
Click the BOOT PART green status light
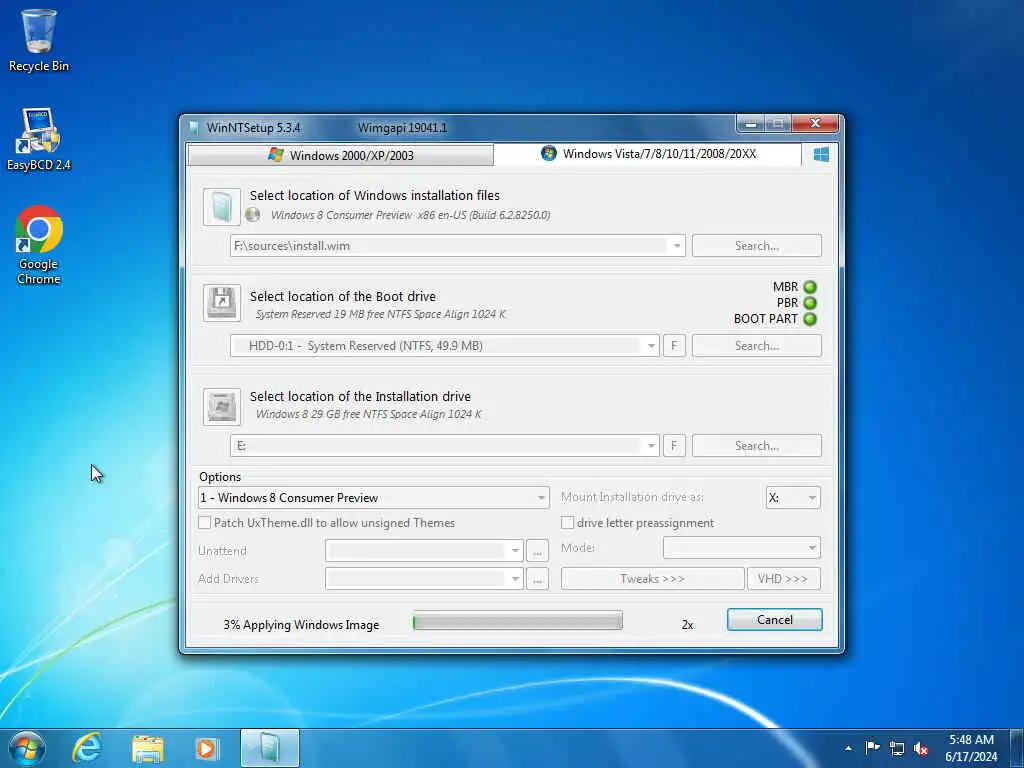810,319
